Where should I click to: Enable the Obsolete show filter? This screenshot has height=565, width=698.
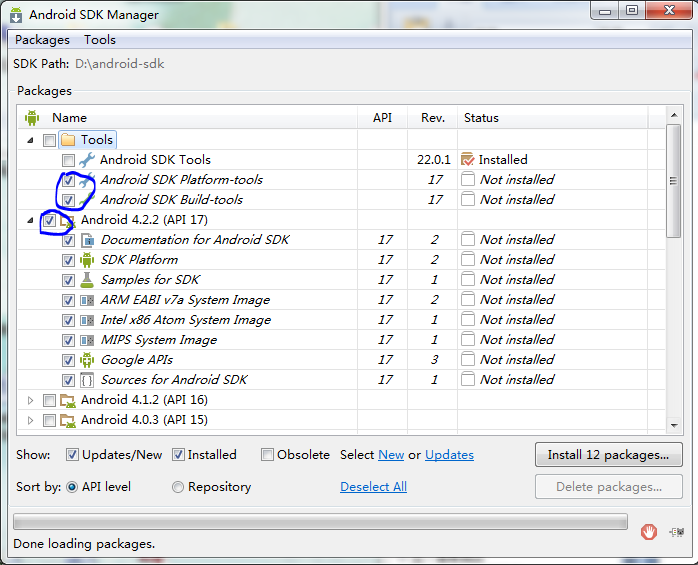tap(267, 455)
